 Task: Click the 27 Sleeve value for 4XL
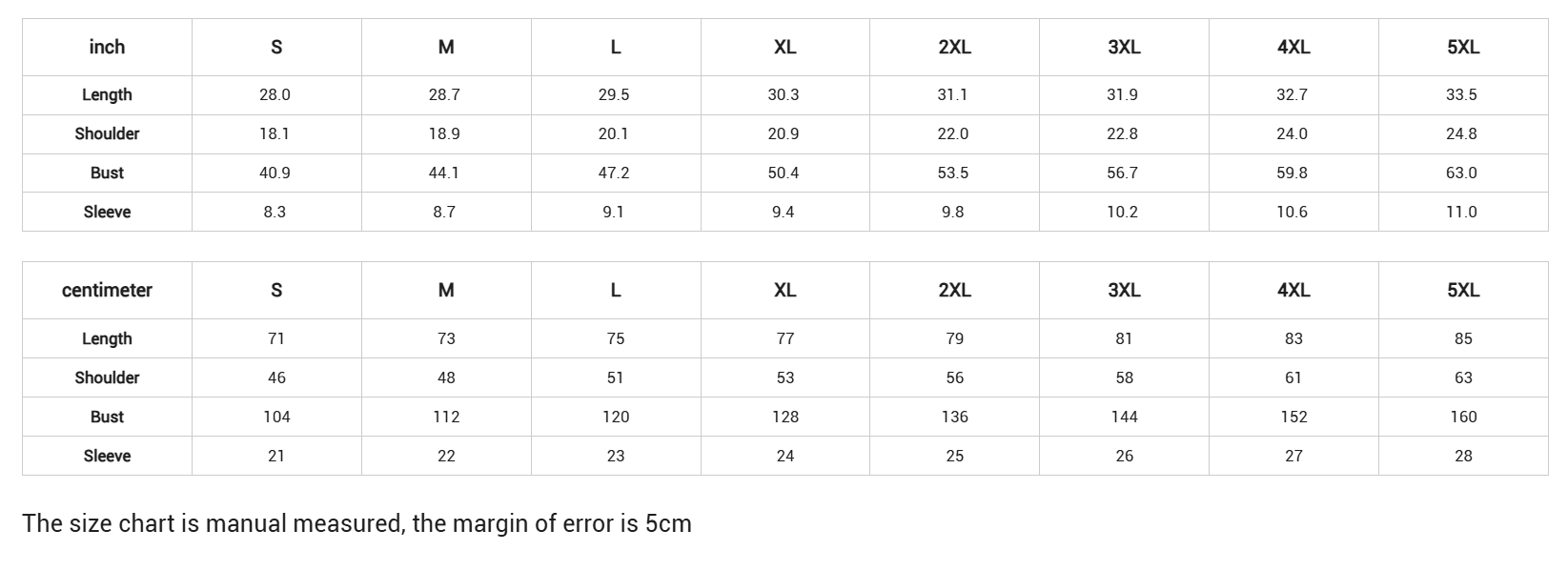(1293, 456)
